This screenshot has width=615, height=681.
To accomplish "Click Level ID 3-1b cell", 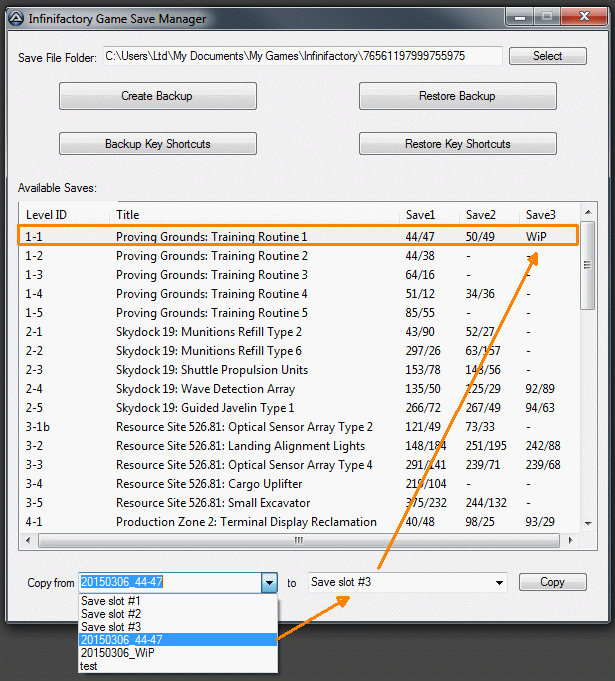I will click(37, 427).
